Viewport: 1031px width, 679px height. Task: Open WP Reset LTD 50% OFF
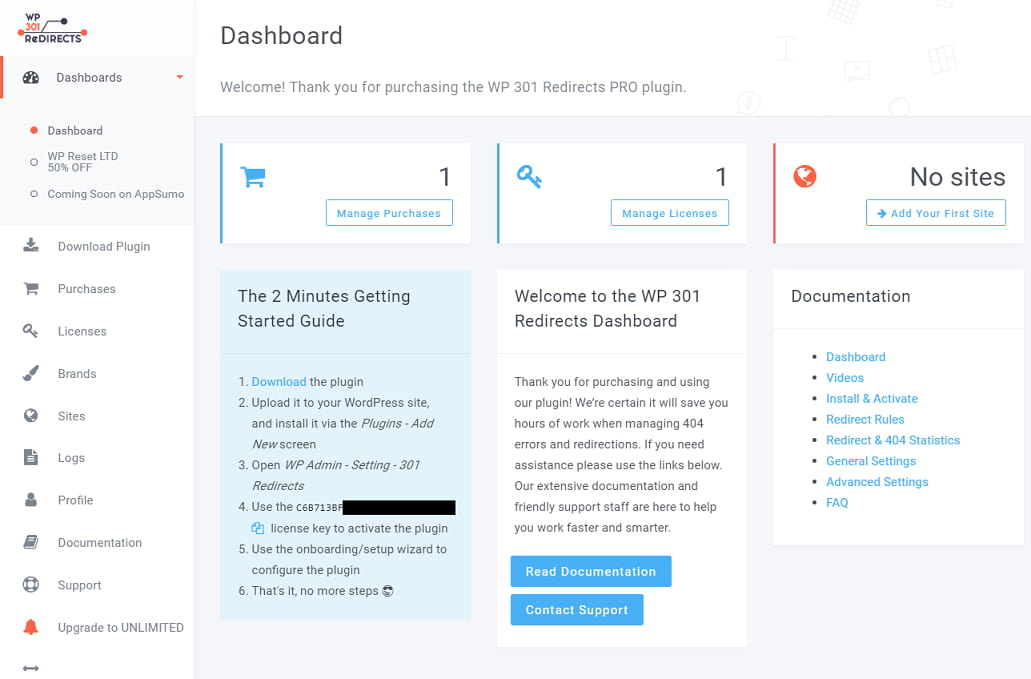click(83, 162)
